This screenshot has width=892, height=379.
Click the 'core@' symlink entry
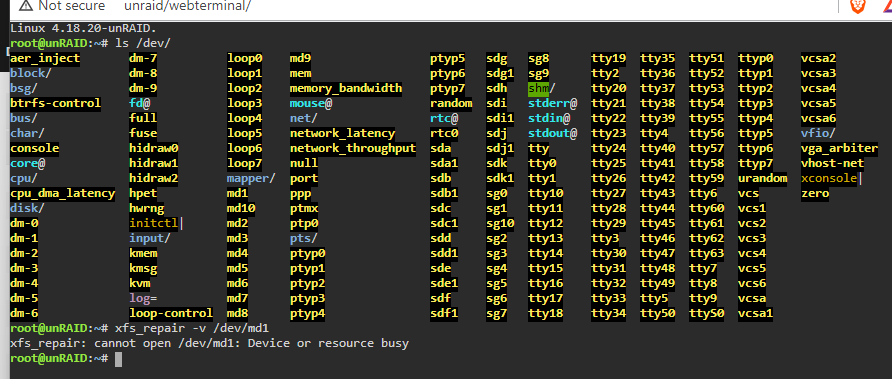[x=27, y=163]
